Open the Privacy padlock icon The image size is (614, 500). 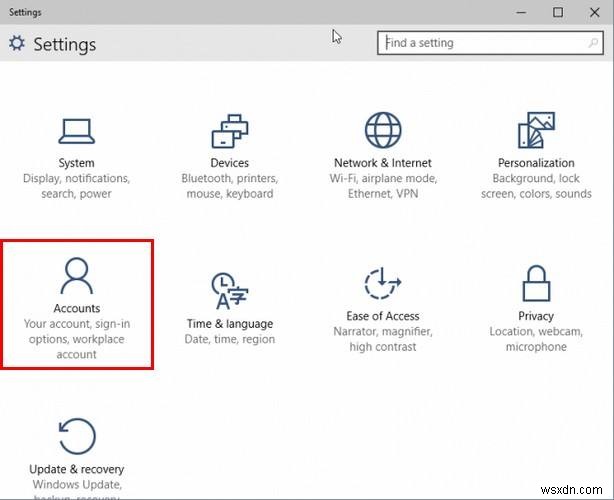536,283
